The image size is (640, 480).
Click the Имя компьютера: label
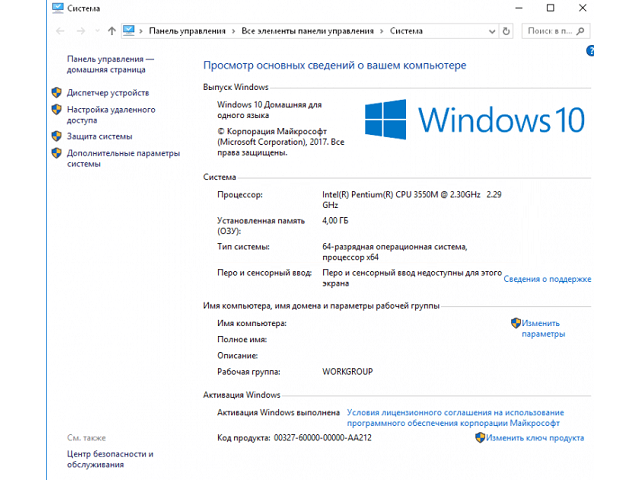coord(252,323)
